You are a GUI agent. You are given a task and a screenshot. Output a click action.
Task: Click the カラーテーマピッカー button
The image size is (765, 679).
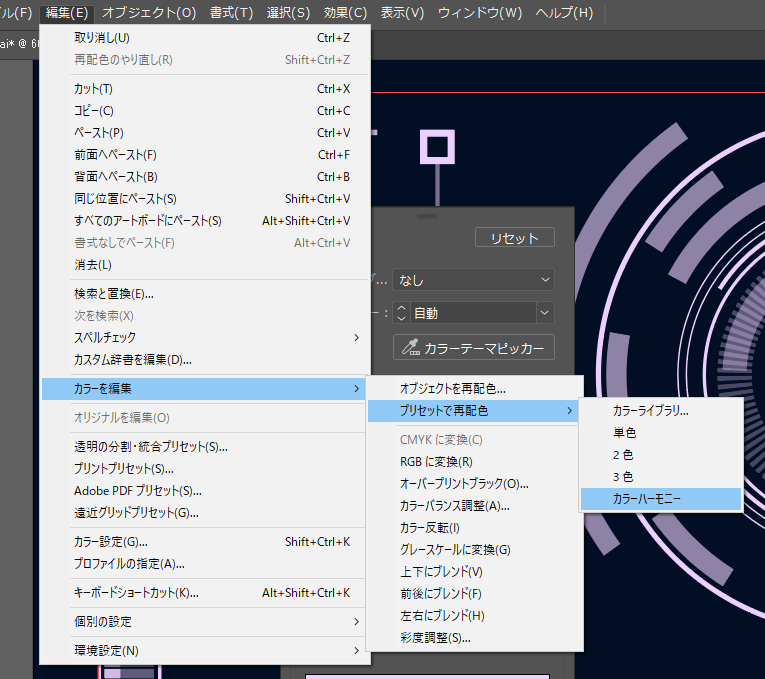(474, 347)
